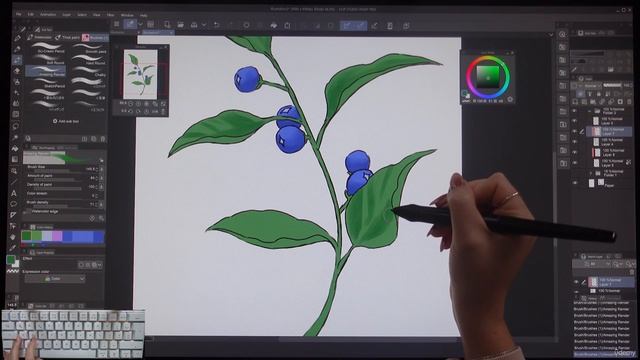640x360 pixels.
Task: Click the Undo arrow in command bar
Action: click(217, 25)
